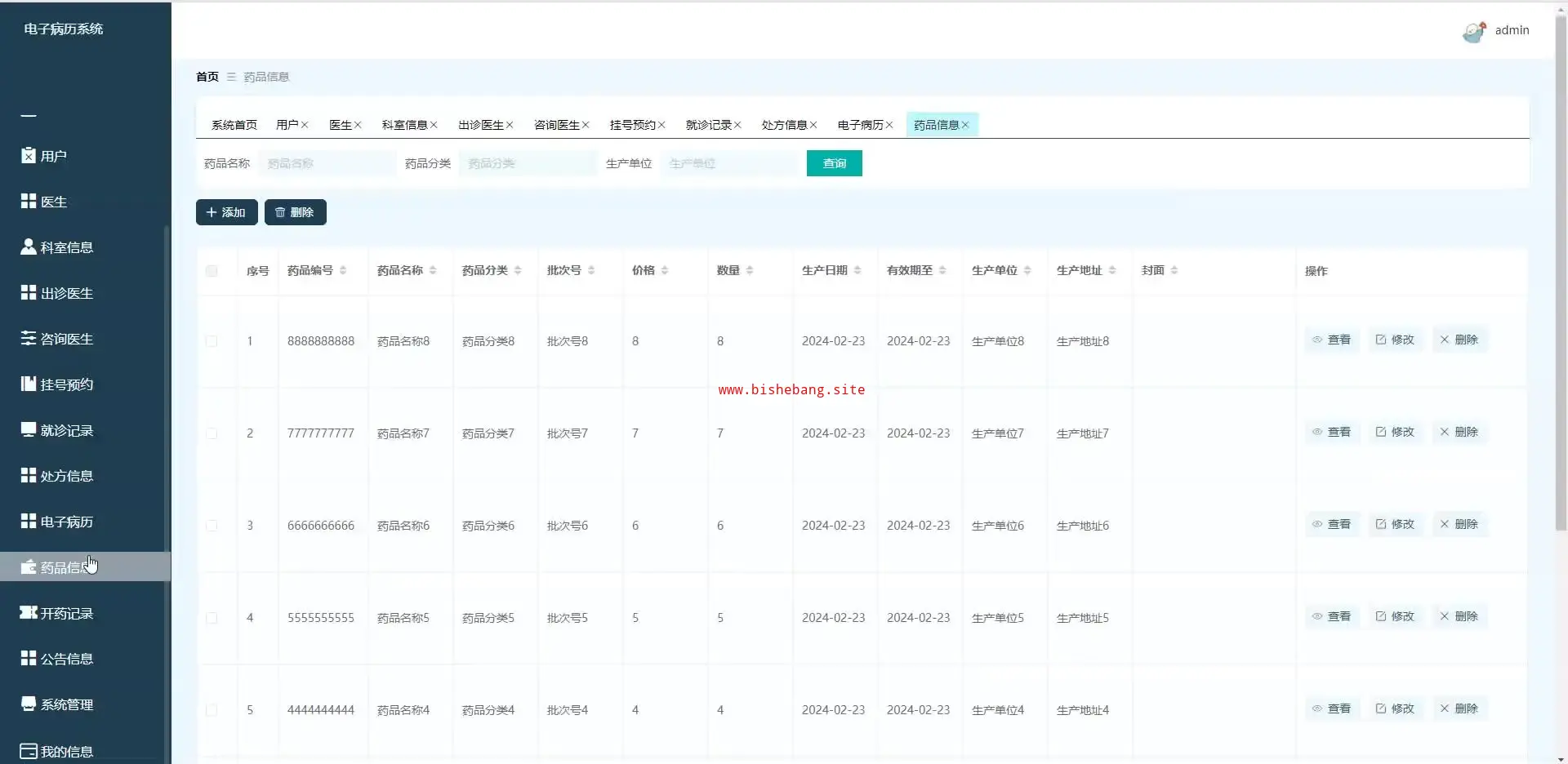The height and width of the screenshot is (764, 1568).
Task: Click the admin avatar icon
Action: 1474,31
